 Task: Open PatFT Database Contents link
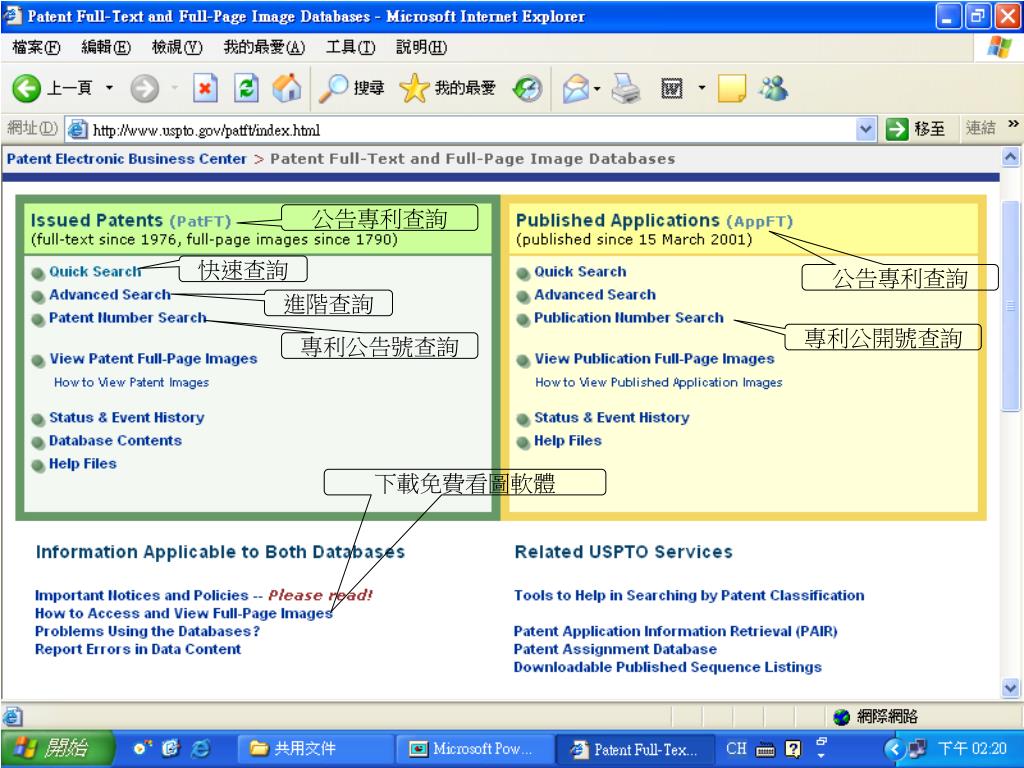[115, 440]
